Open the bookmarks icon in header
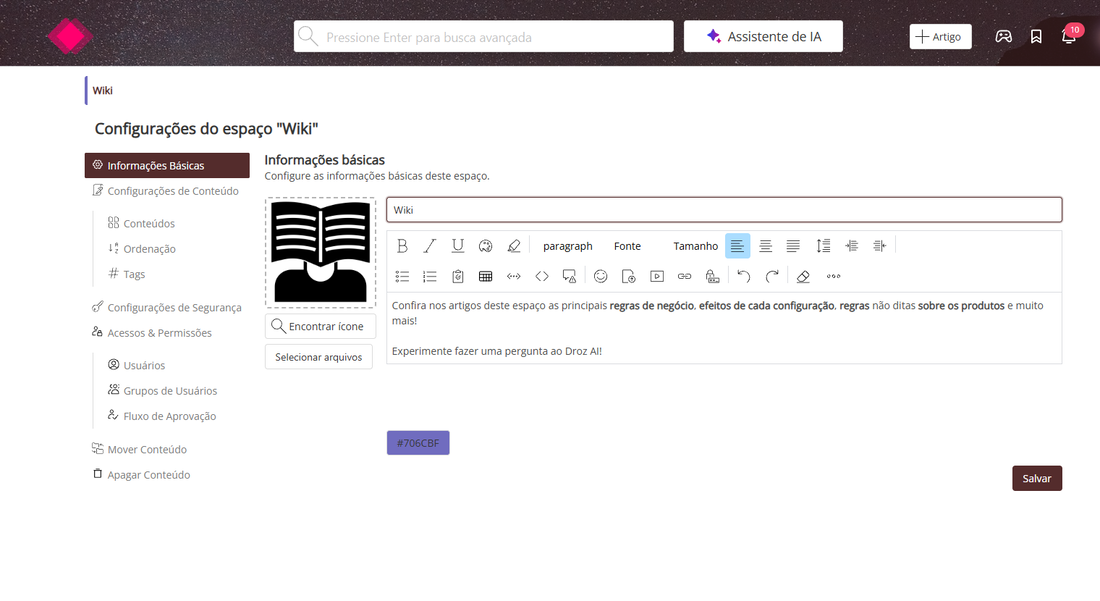 (x=1036, y=36)
